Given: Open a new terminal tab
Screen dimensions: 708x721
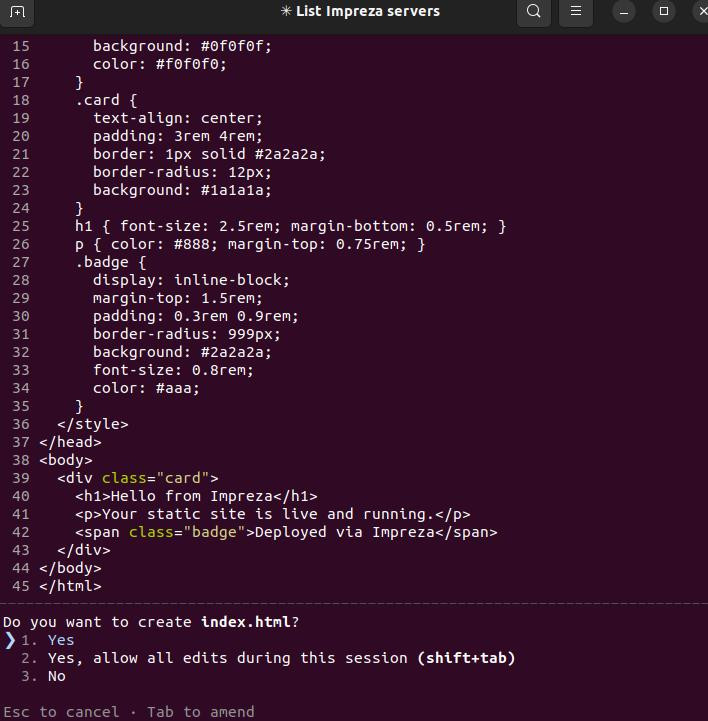Looking at the screenshot, I should click(17, 11).
